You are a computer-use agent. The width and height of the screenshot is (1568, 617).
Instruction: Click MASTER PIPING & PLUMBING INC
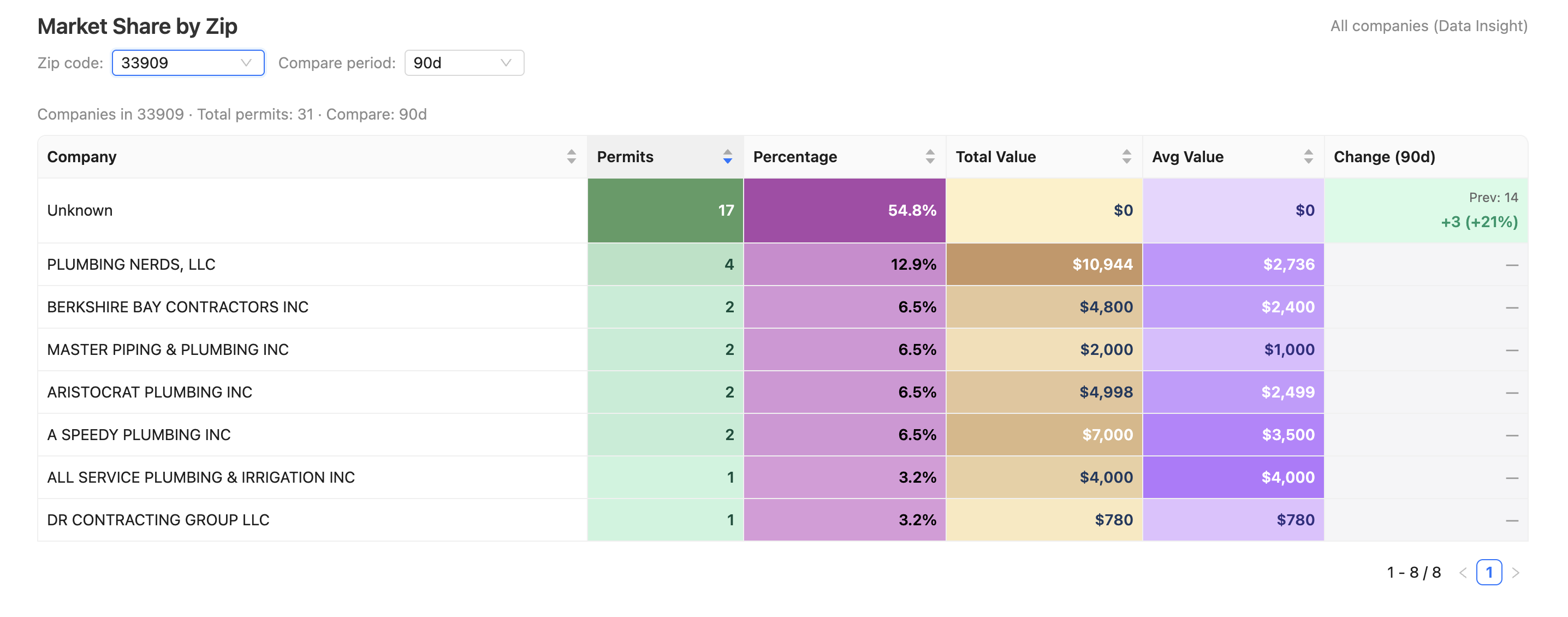[168, 349]
